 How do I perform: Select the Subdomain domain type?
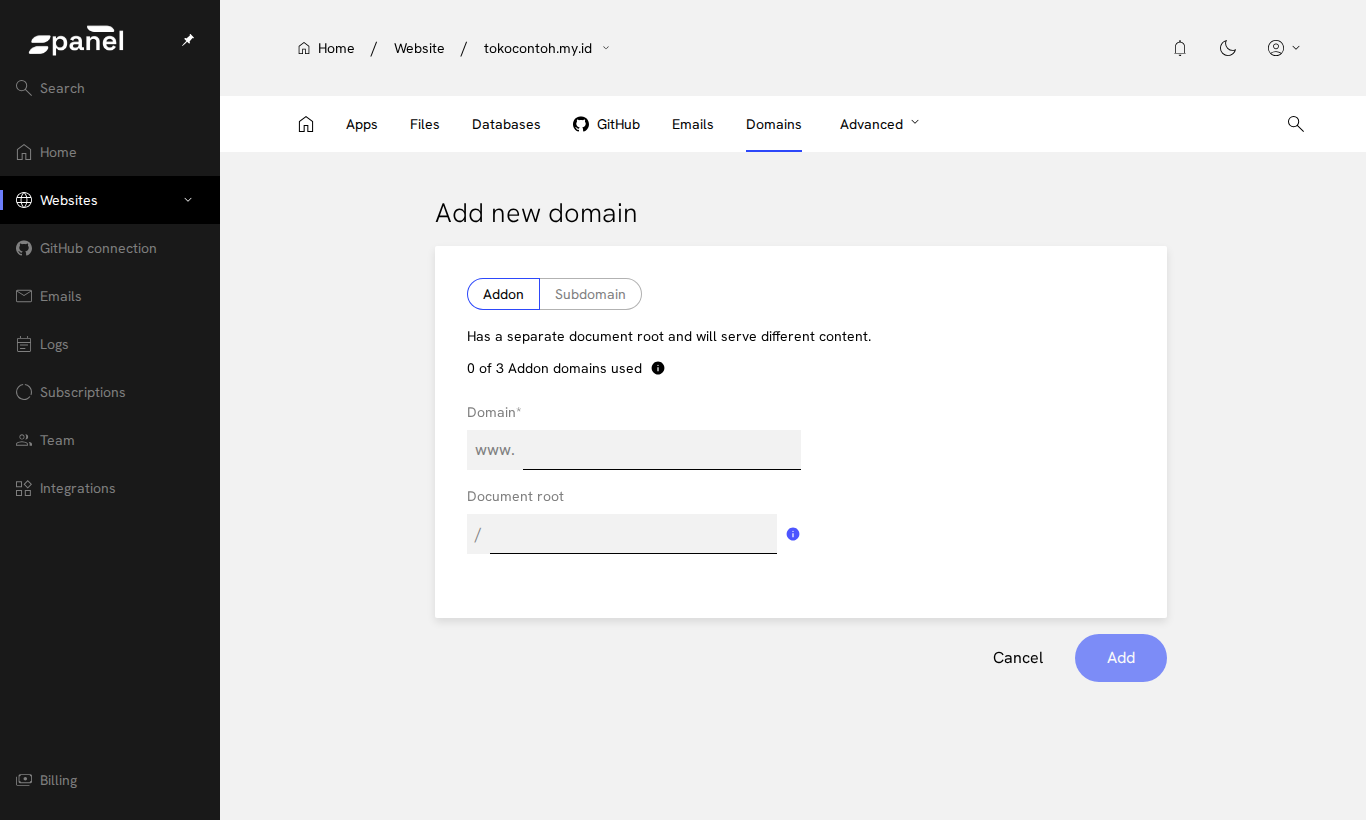[x=590, y=294]
